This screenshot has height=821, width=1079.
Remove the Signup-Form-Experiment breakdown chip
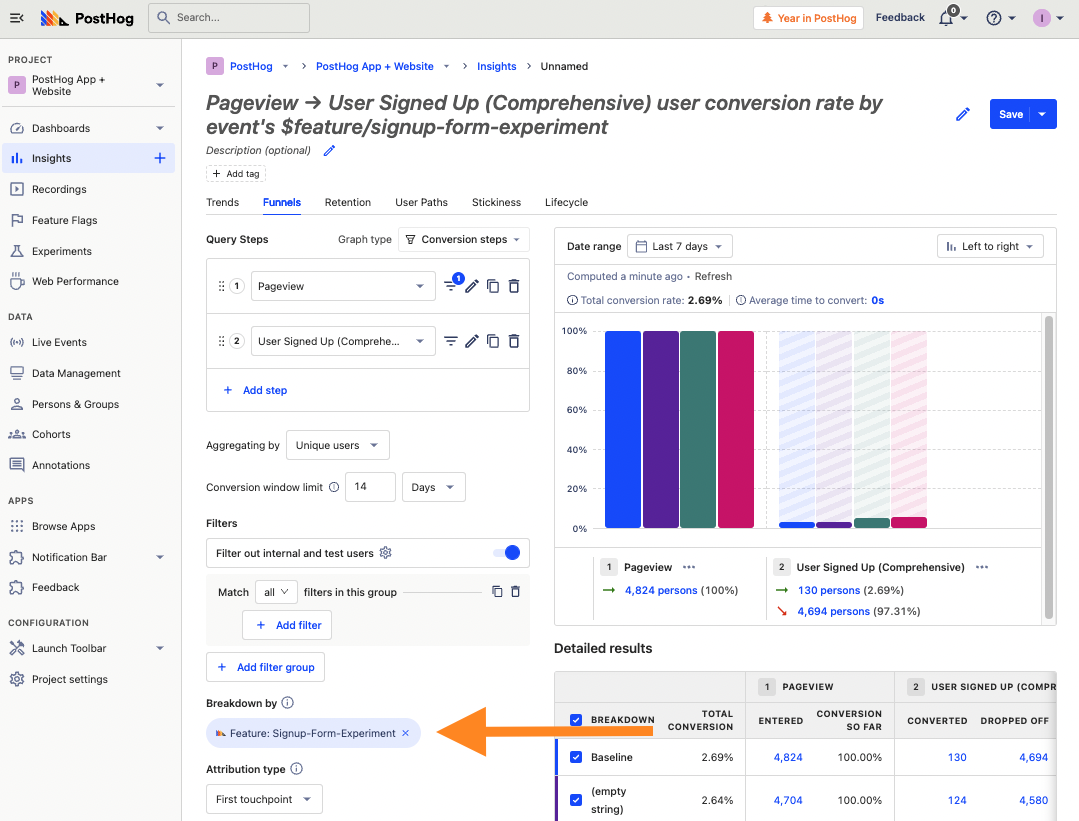(x=405, y=733)
